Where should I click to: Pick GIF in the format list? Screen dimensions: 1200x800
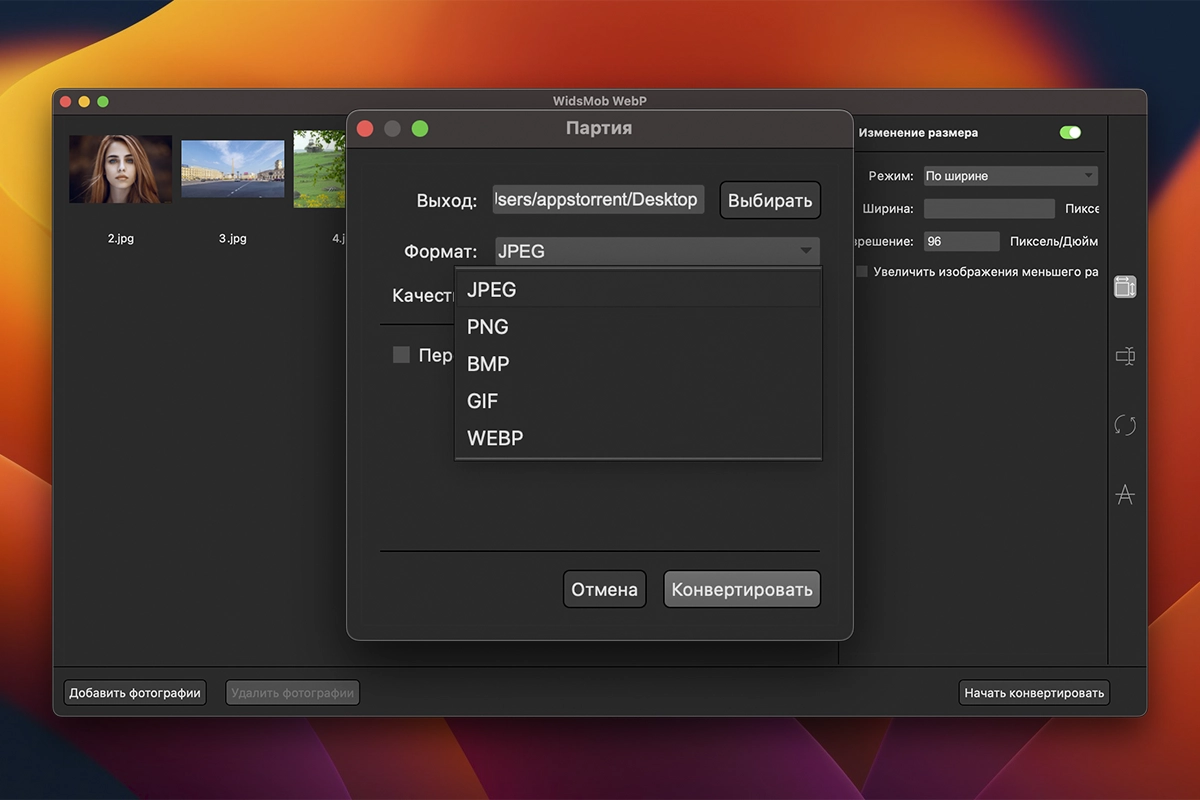tap(483, 401)
